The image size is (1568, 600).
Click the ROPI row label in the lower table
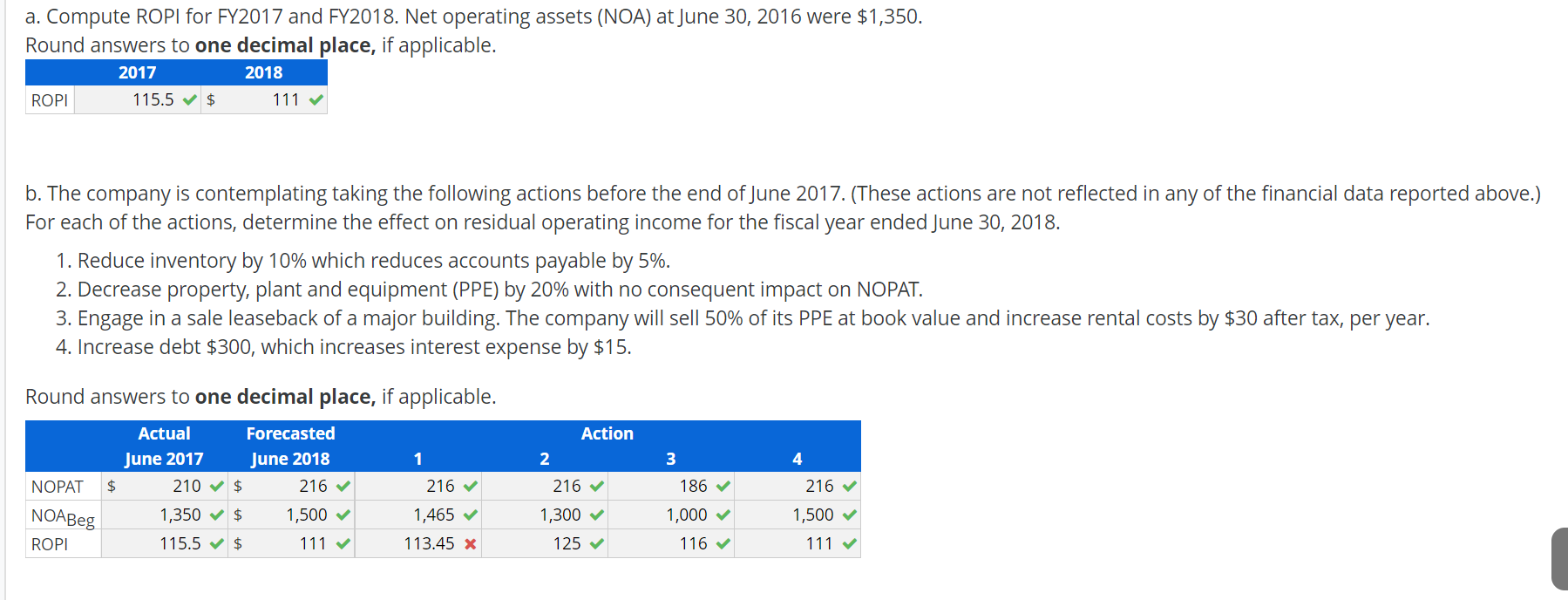click(x=51, y=542)
